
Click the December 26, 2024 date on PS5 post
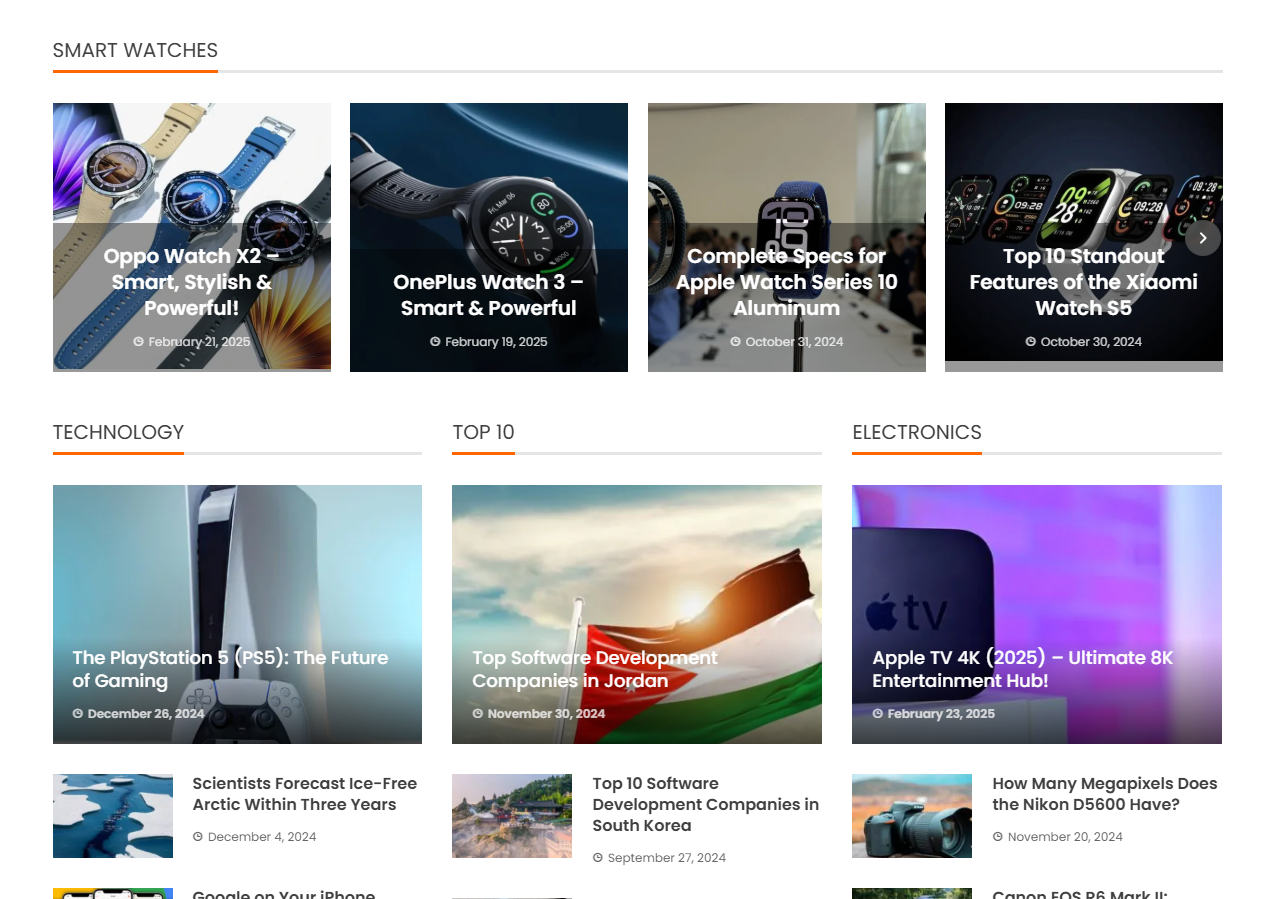(x=145, y=714)
